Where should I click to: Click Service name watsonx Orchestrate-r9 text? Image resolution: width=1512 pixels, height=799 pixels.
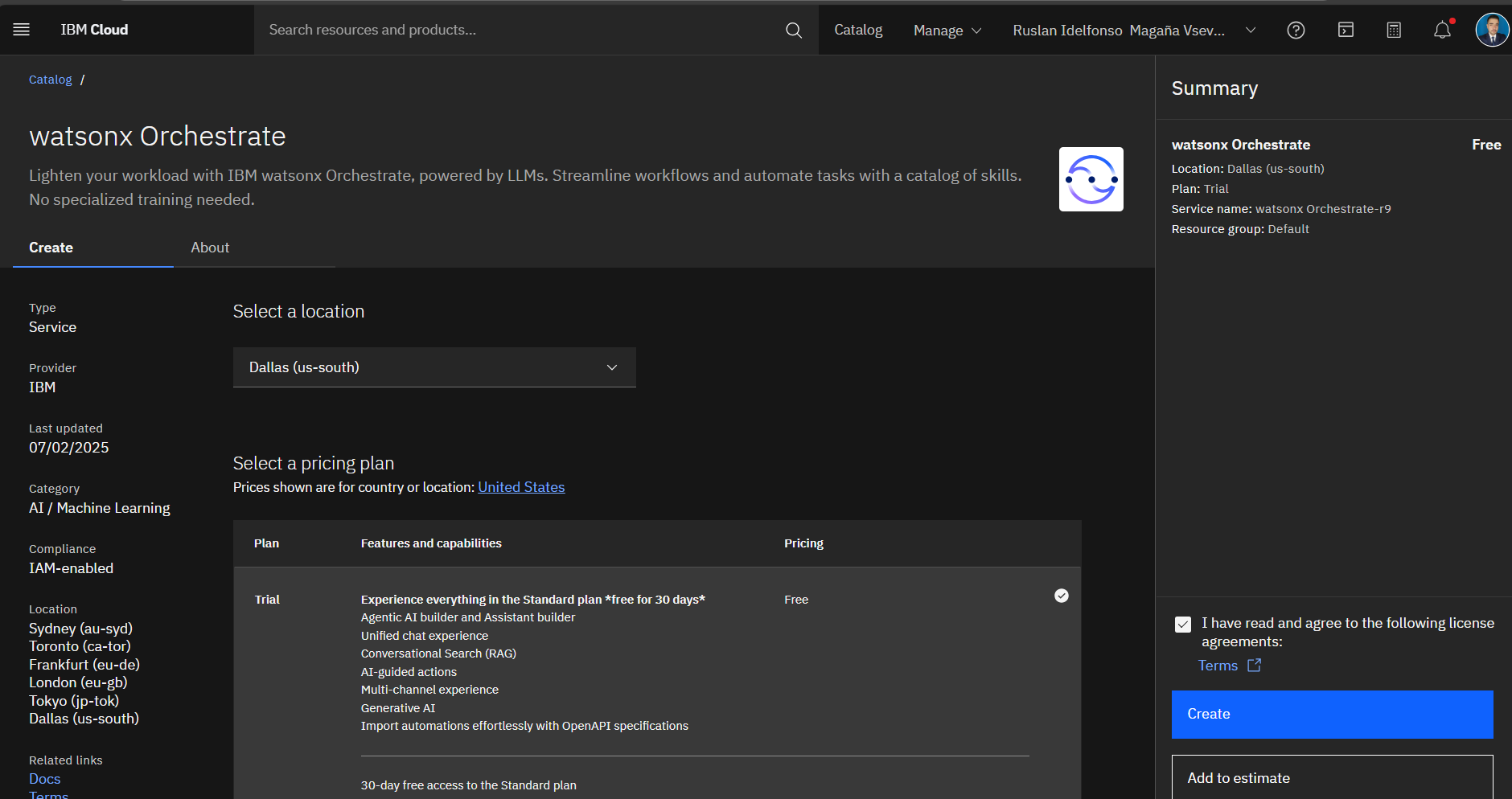click(1280, 209)
